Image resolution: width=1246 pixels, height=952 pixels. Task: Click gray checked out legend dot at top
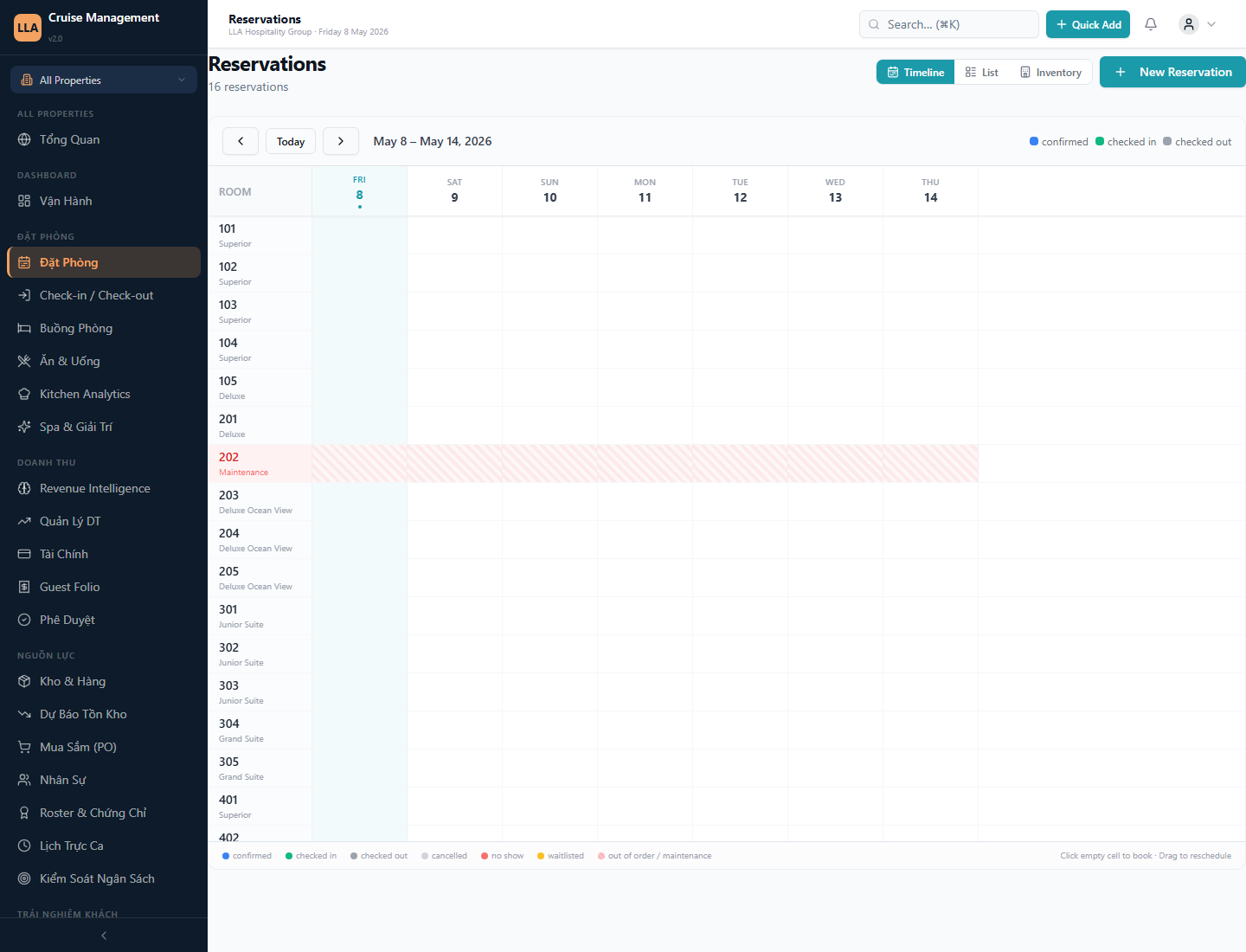point(1167,141)
